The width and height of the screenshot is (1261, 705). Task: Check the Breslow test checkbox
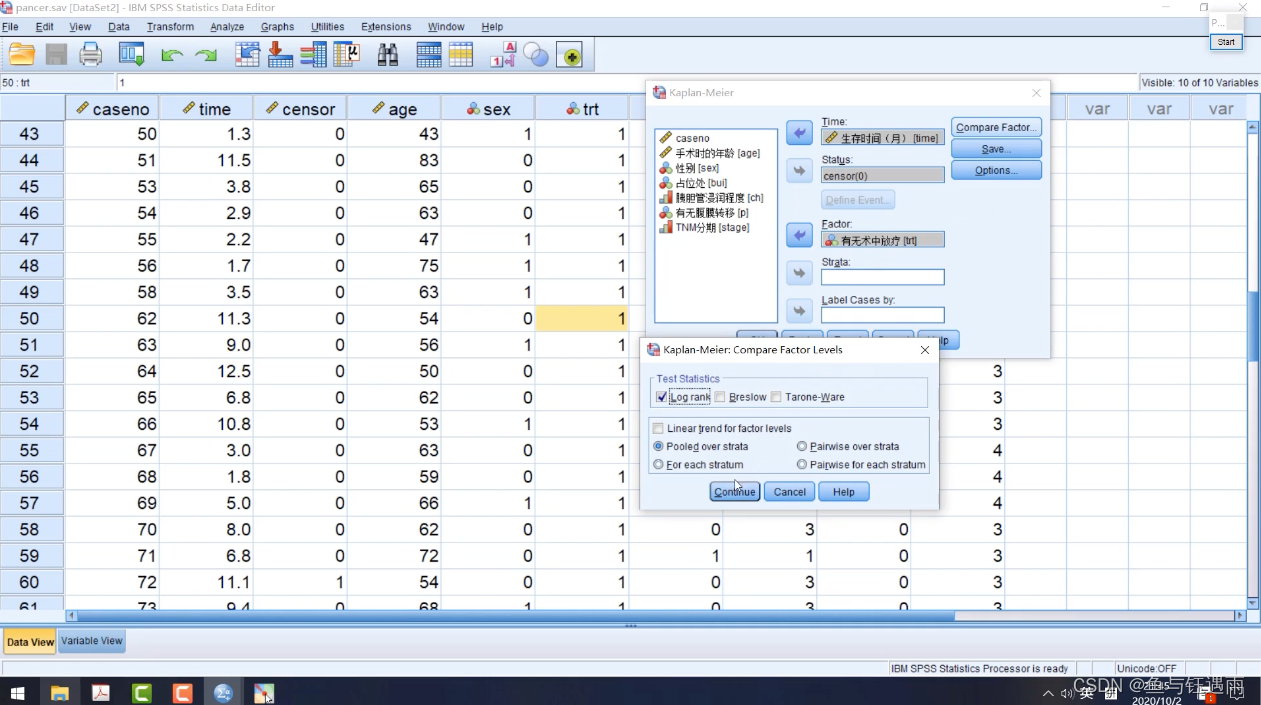tap(720, 397)
